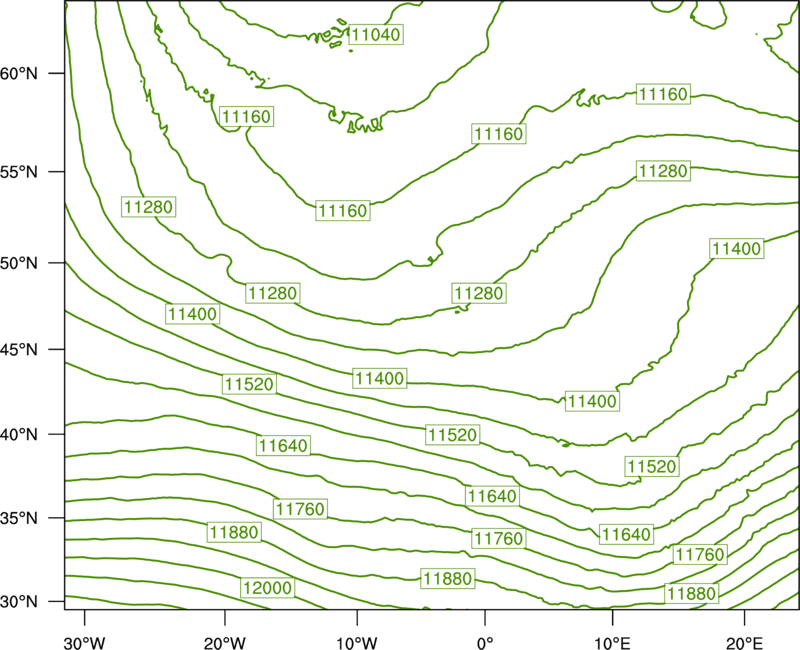
Task: Click the 30°N latitude axis label
Action: (x=19, y=602)
